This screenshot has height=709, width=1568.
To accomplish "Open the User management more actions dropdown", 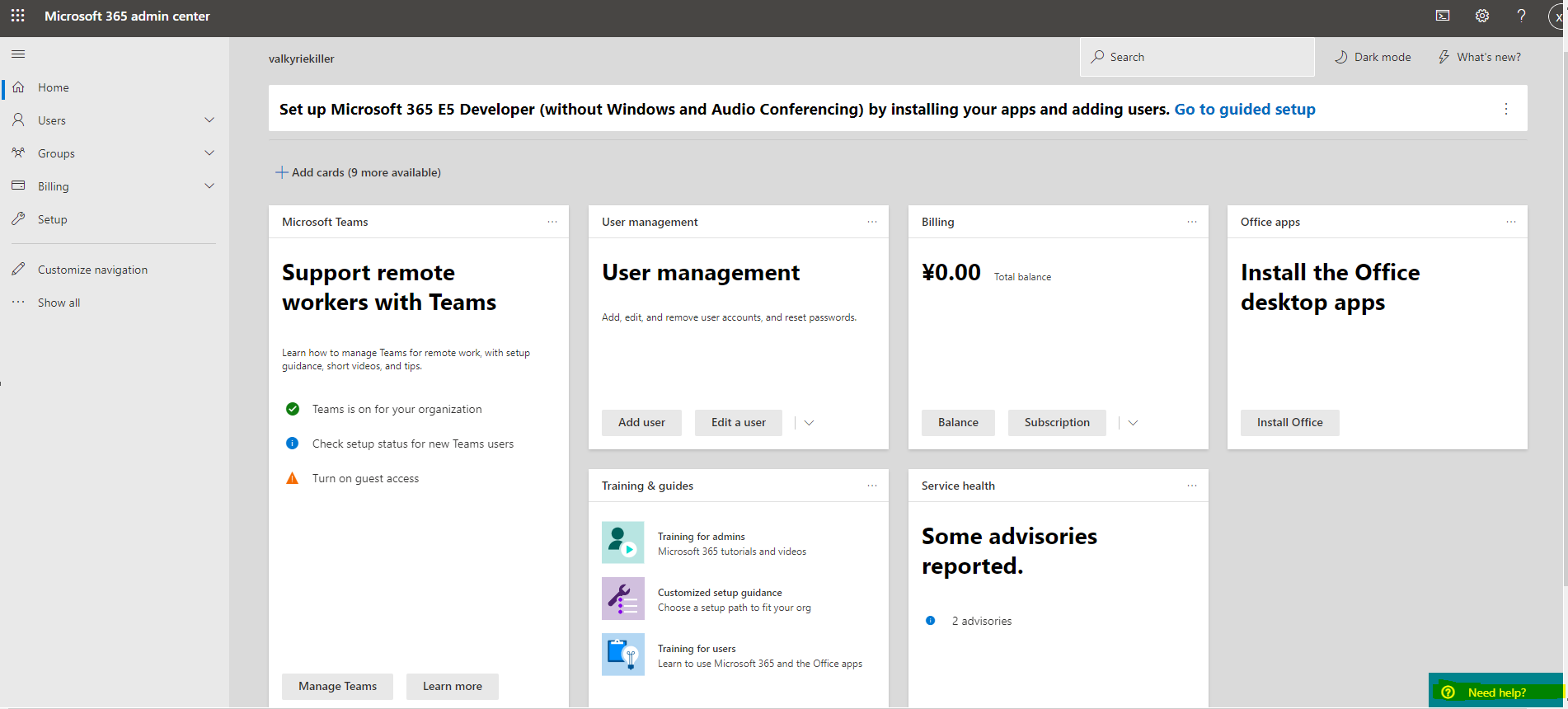I will pos(809,423).
